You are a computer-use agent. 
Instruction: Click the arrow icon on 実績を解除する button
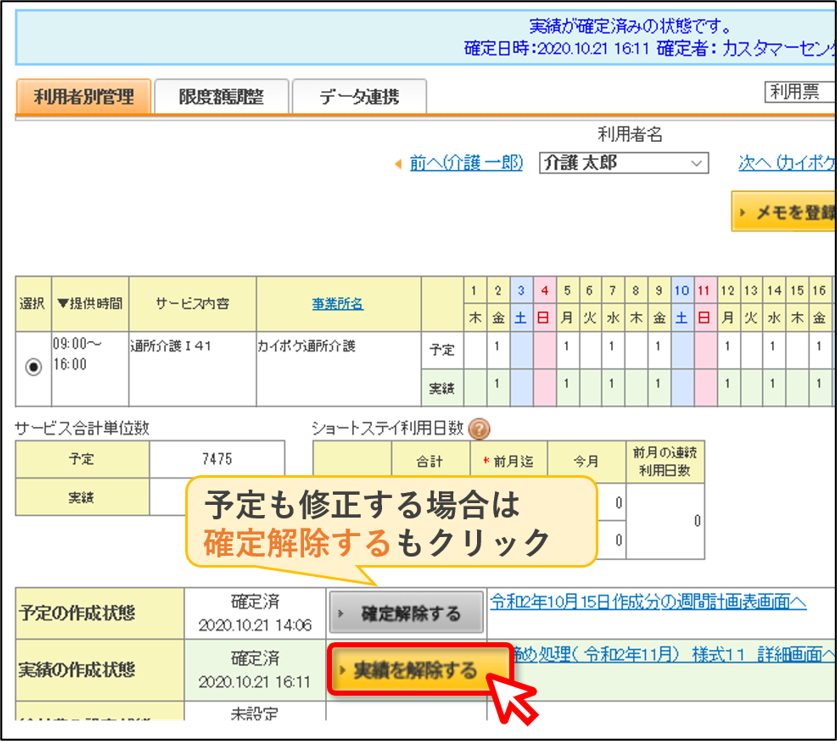pyautogui.click(x=342, y=669)
